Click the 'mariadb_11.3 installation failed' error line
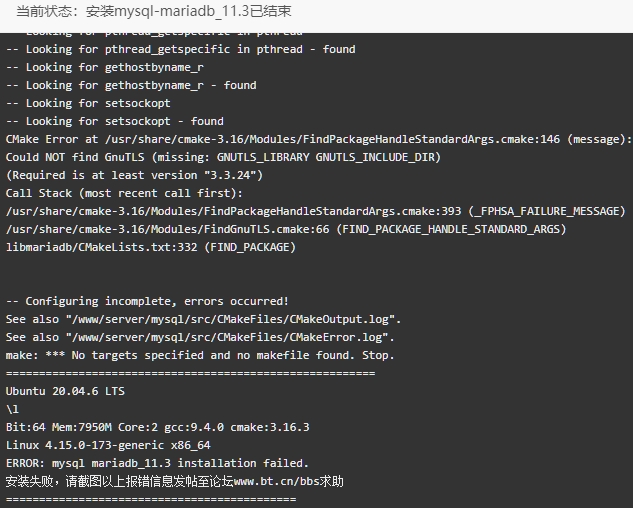The image size is (633, 508). pos(157,463)
